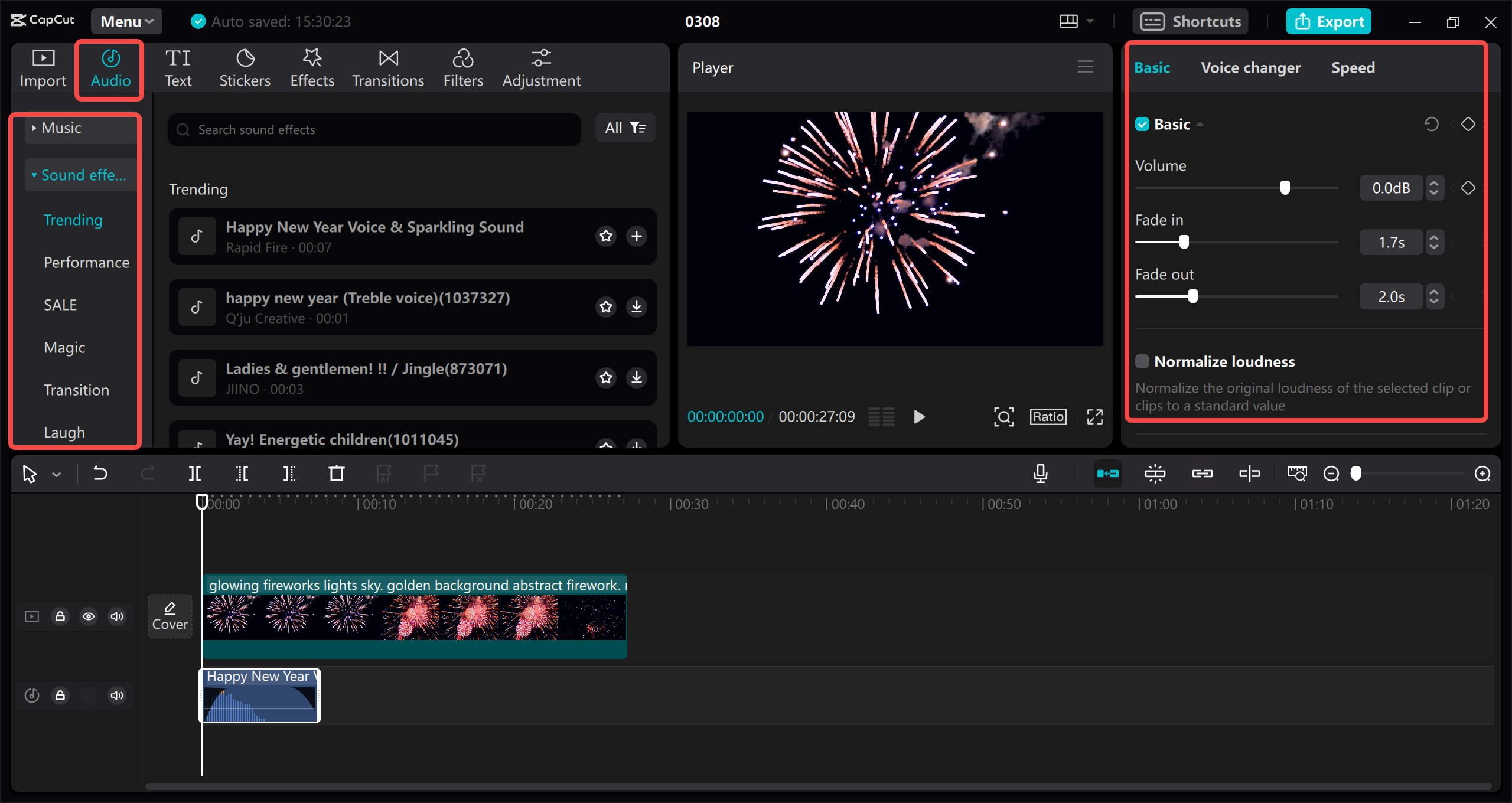The width and height of the screenshot is (1512, 803).
Task: Open the Effects panel
Action: [312, 66]
